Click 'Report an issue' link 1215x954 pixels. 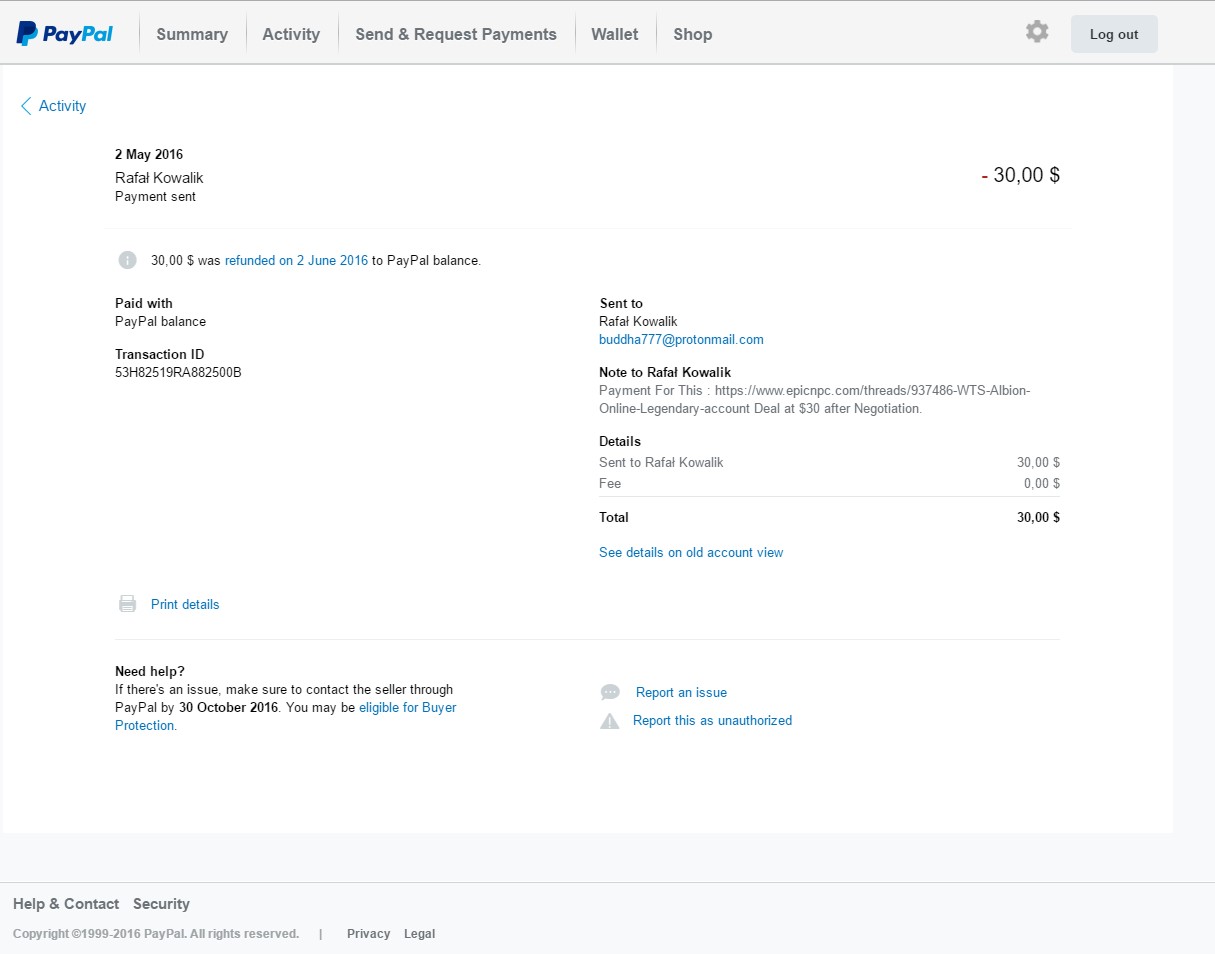pos(681,692)
